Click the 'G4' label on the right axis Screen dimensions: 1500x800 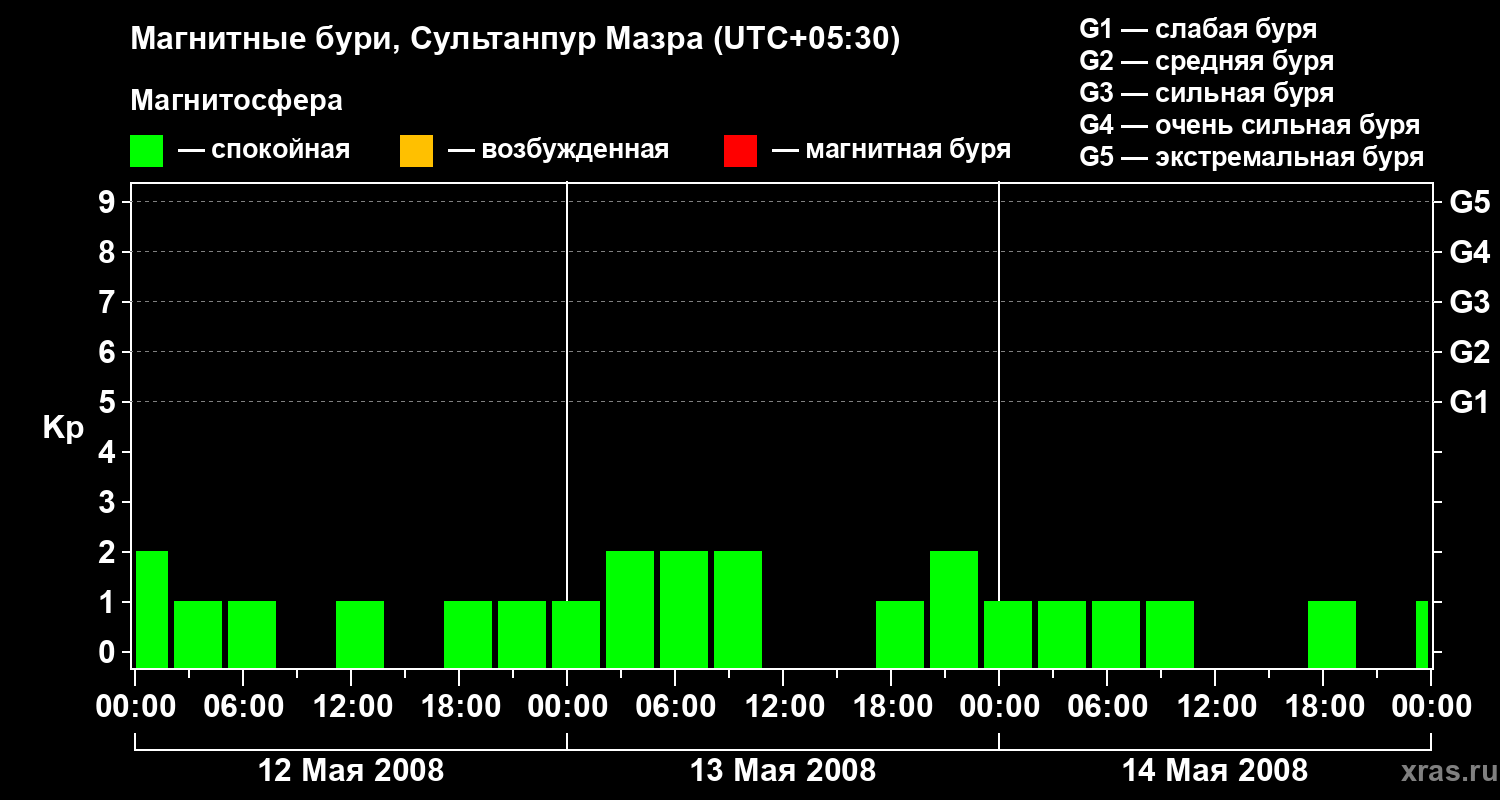point(1470,252)
